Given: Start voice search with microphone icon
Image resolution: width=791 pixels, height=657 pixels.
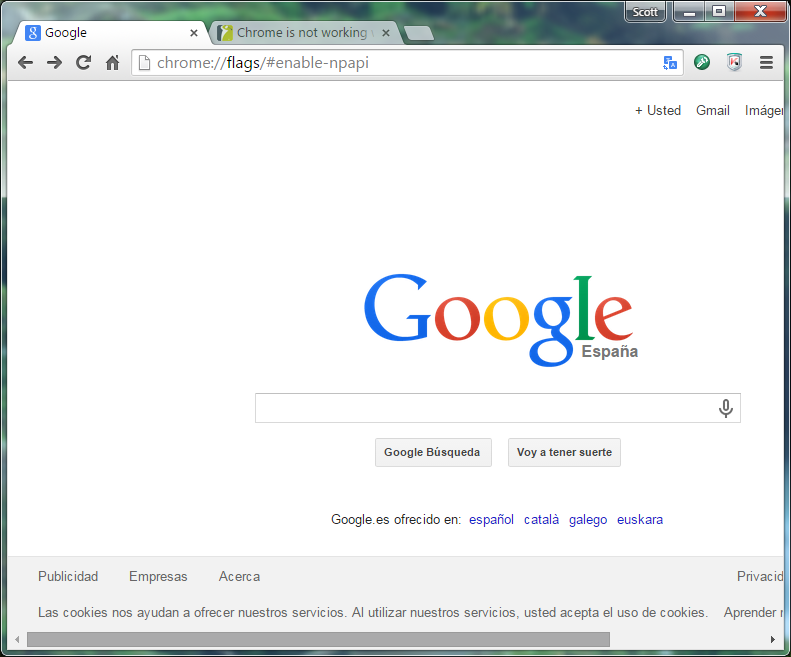Looking at the screenshot, I should [726, 408].
